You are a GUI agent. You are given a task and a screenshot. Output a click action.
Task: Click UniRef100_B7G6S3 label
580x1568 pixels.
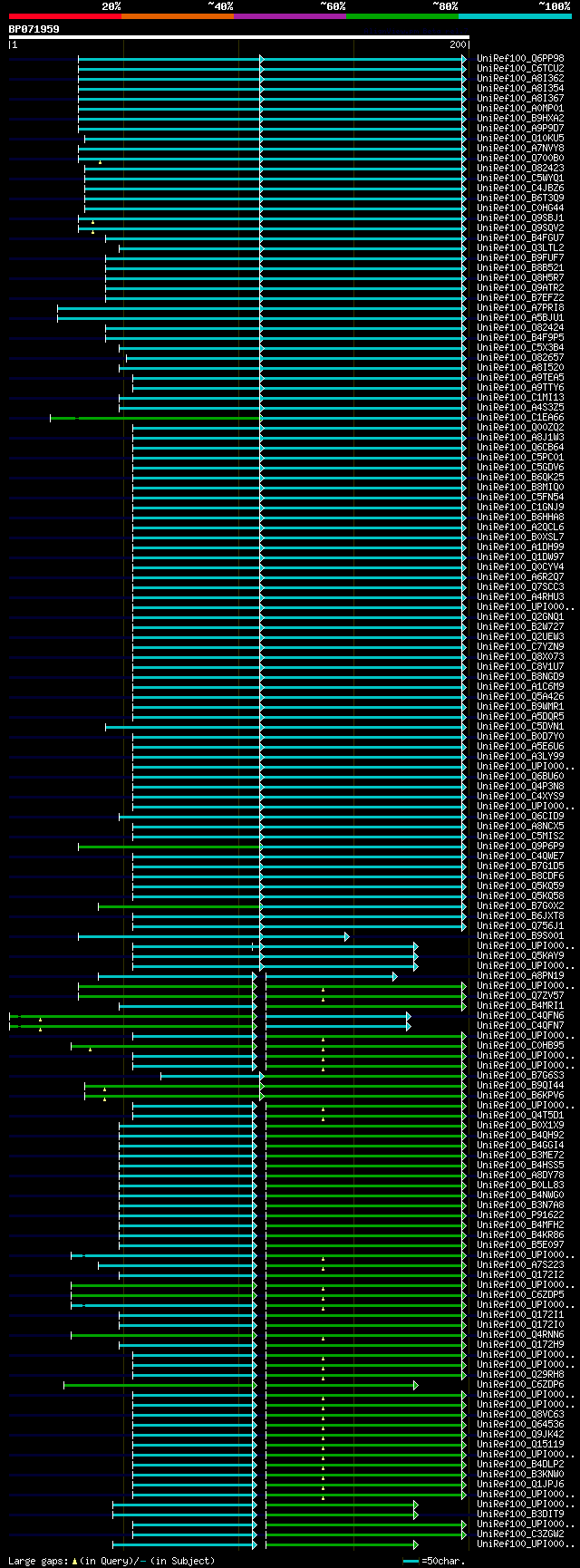coord(520,1075)
